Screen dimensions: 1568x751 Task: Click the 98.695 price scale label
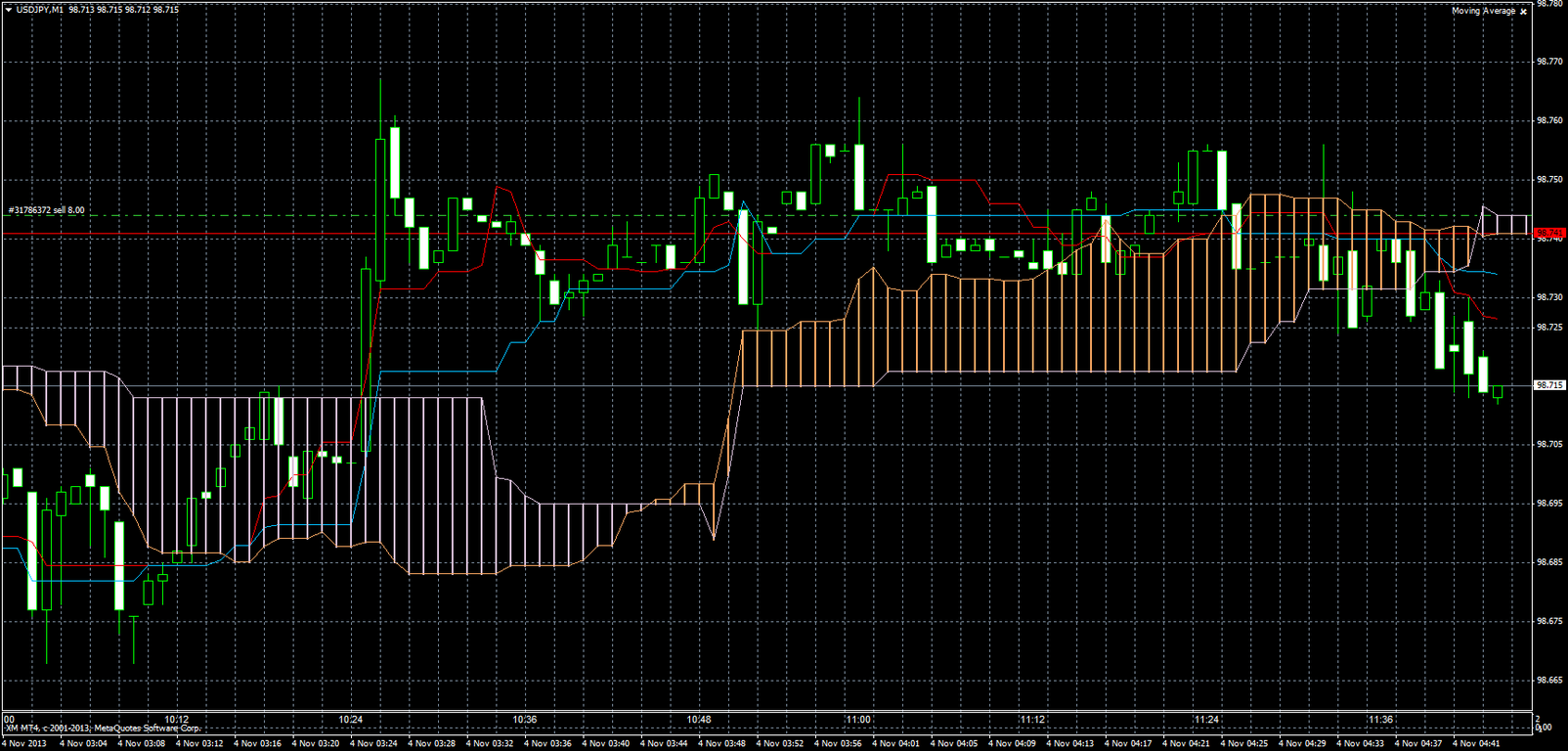[x=1548, y=504]
